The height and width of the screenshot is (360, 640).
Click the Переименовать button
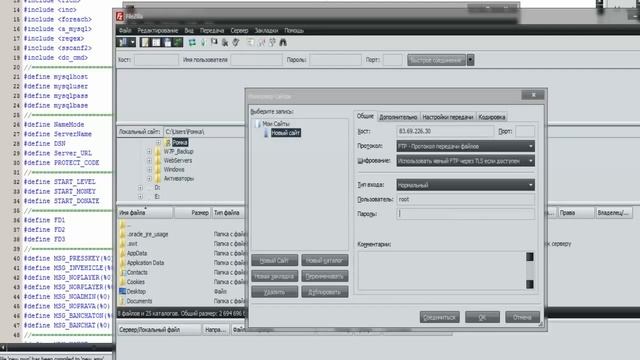(x=324, y=276)
